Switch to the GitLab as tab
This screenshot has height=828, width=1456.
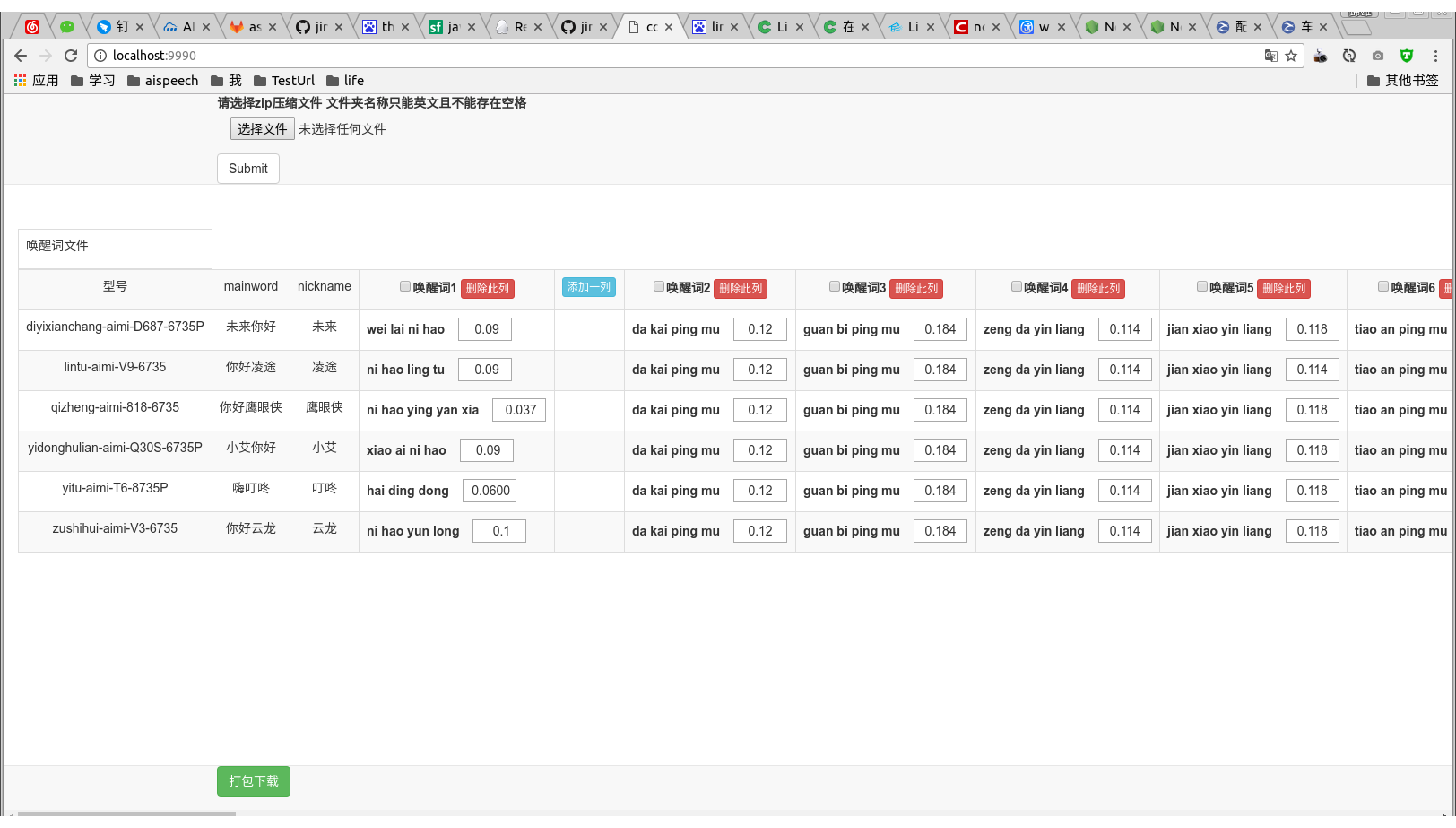(x=253, y=27)
